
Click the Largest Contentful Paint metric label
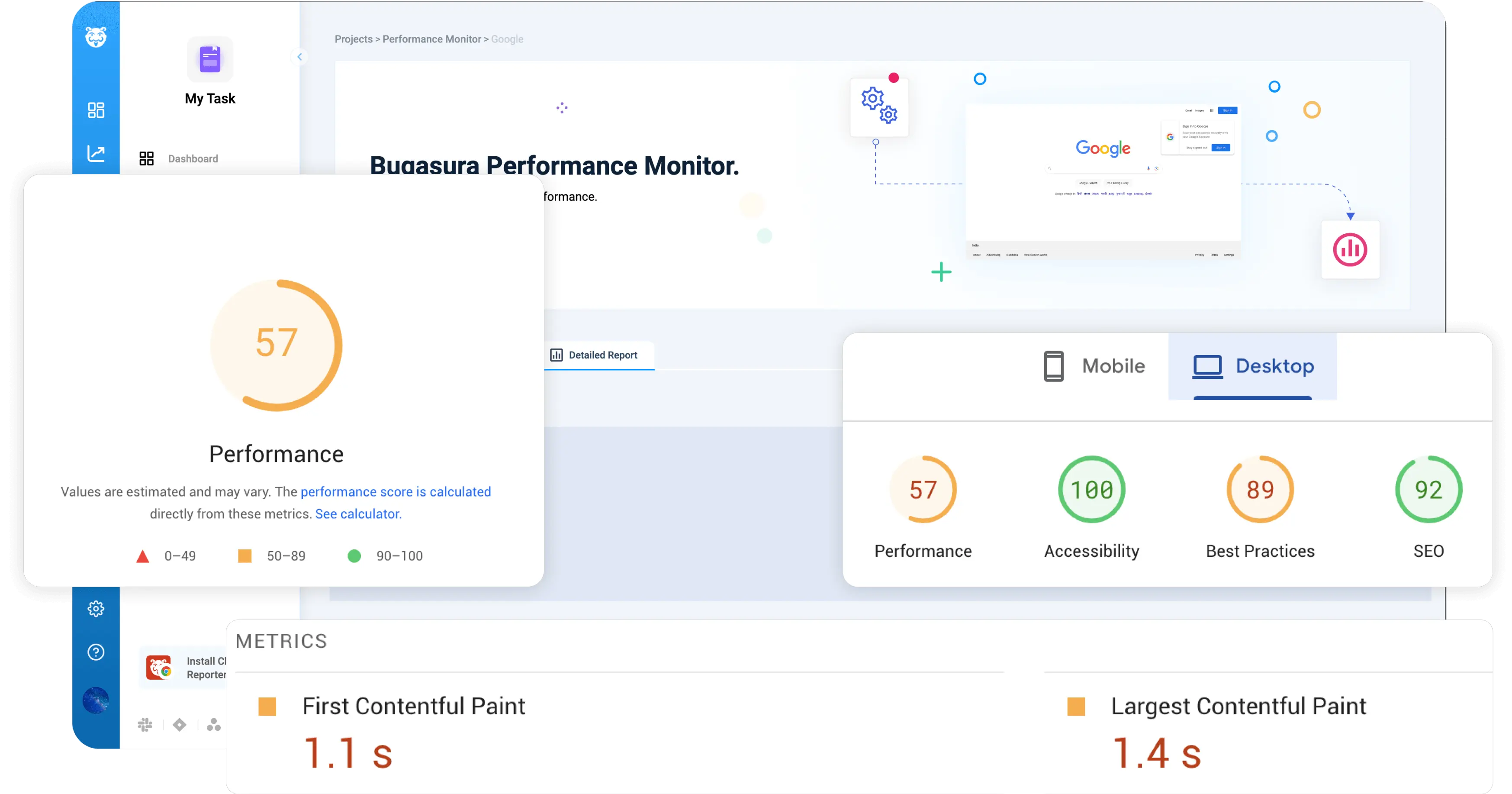(x=1239, y=706)
